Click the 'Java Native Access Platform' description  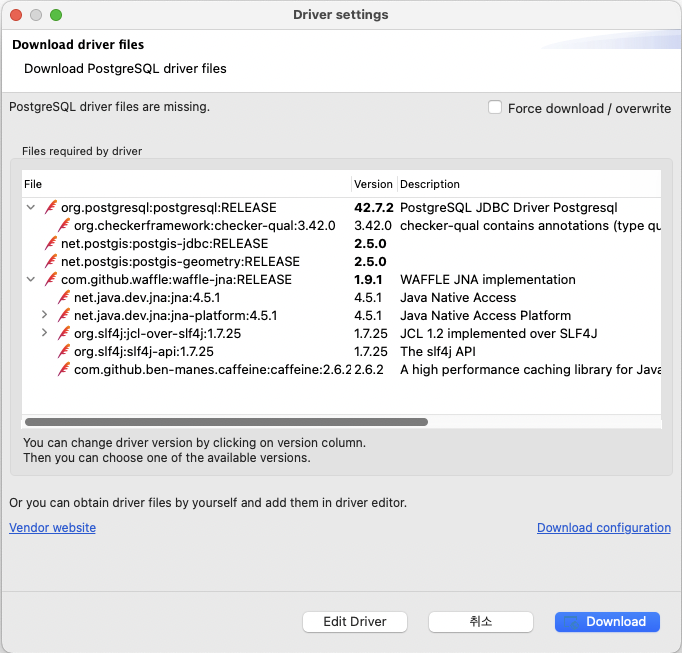(485, 315)
